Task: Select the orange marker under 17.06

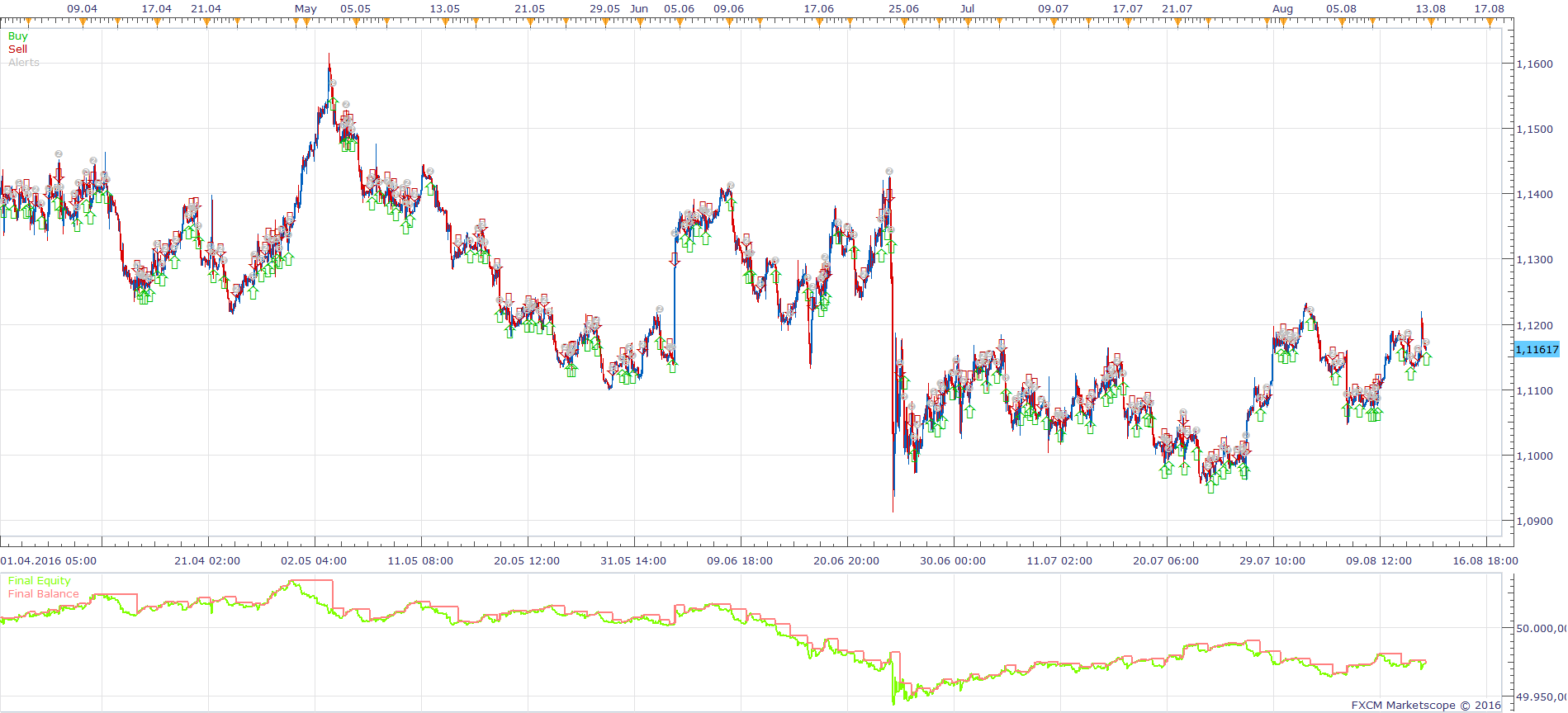Action: click(x=819, y=23)
